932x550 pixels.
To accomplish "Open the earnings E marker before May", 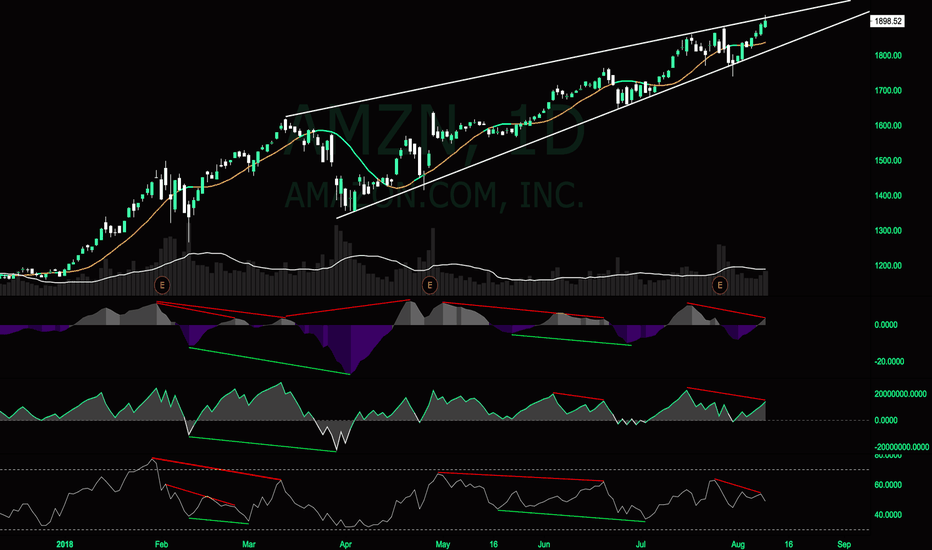I will (x=429, y=285).
